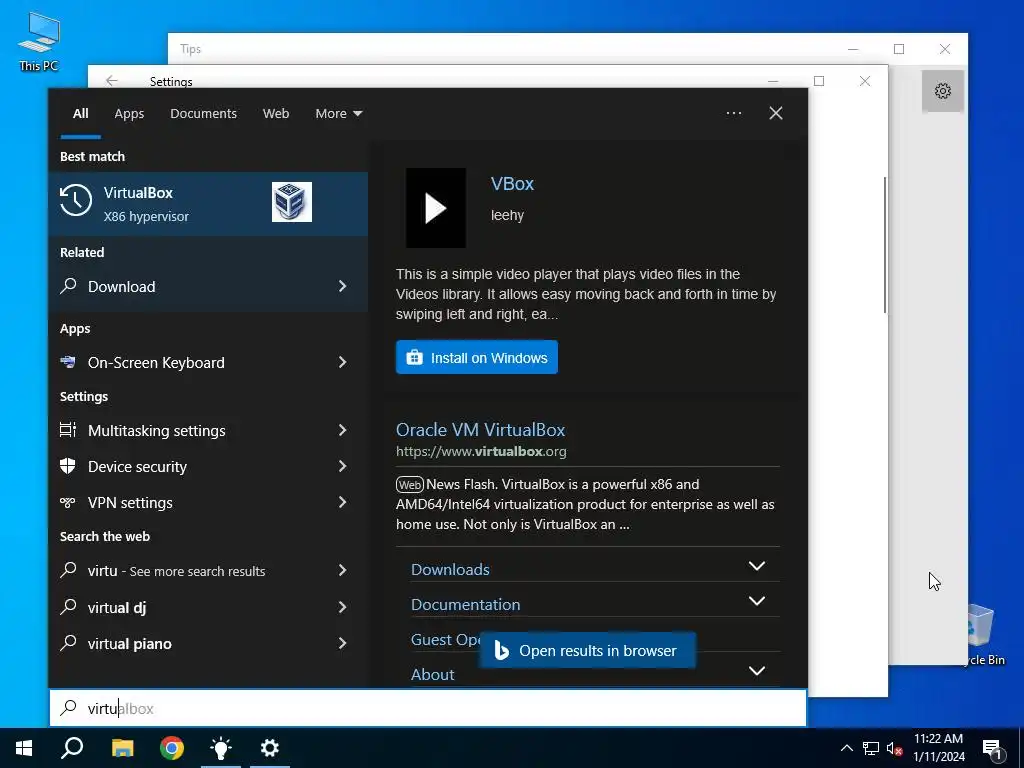Viewport: 1024px width, 768px height.
Task: Open File Explorer from taskbar
Action: [122, 748]
